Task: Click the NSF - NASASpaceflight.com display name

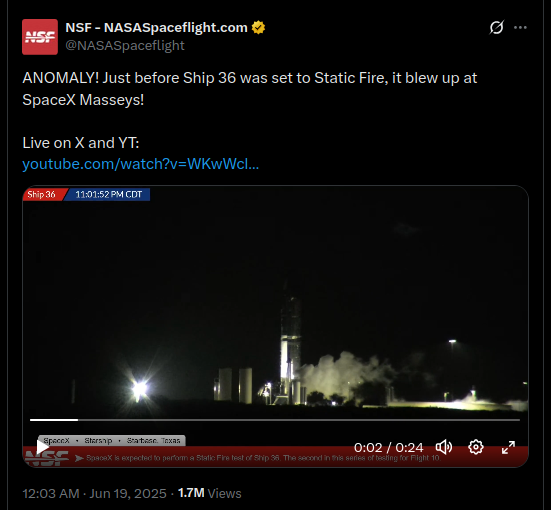Action: (156, 27)
